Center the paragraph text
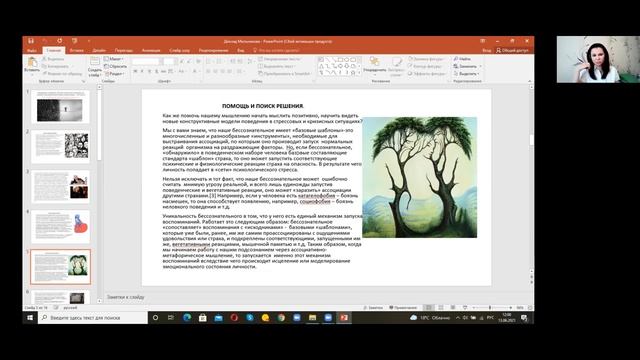640x360 pixels. click(216, 71)
